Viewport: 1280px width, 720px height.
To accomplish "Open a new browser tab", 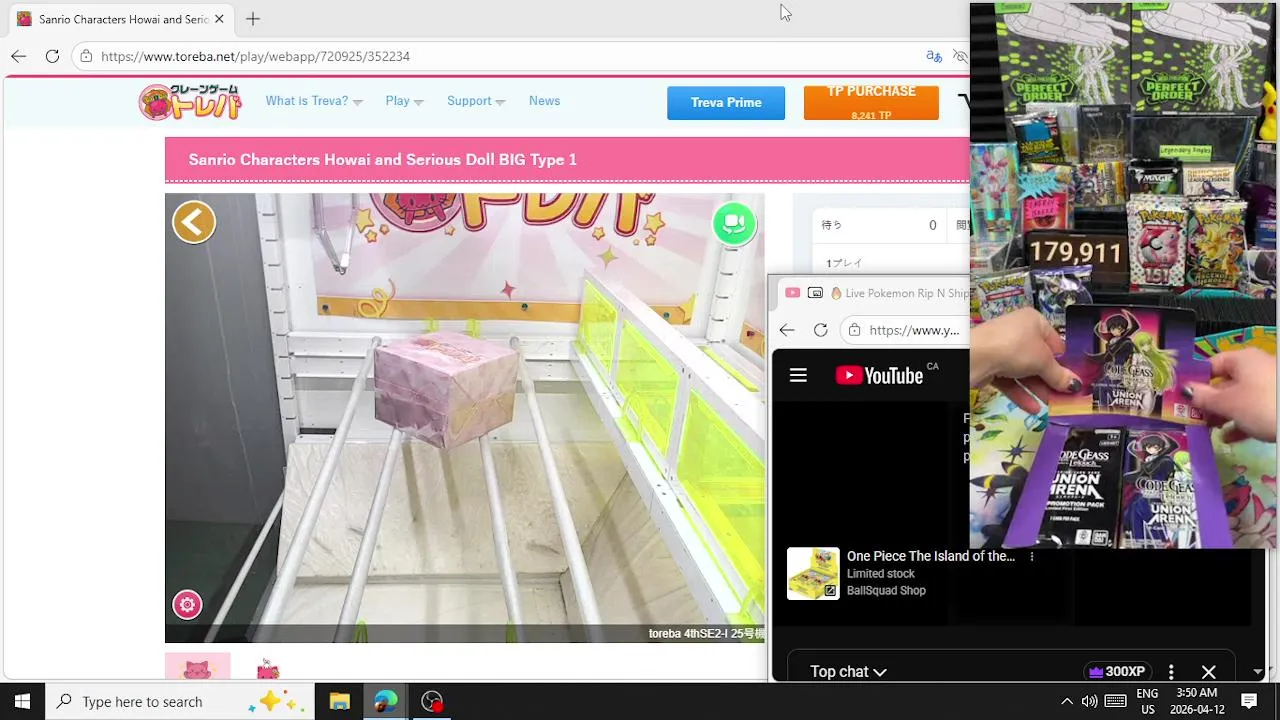I will 253,19.
